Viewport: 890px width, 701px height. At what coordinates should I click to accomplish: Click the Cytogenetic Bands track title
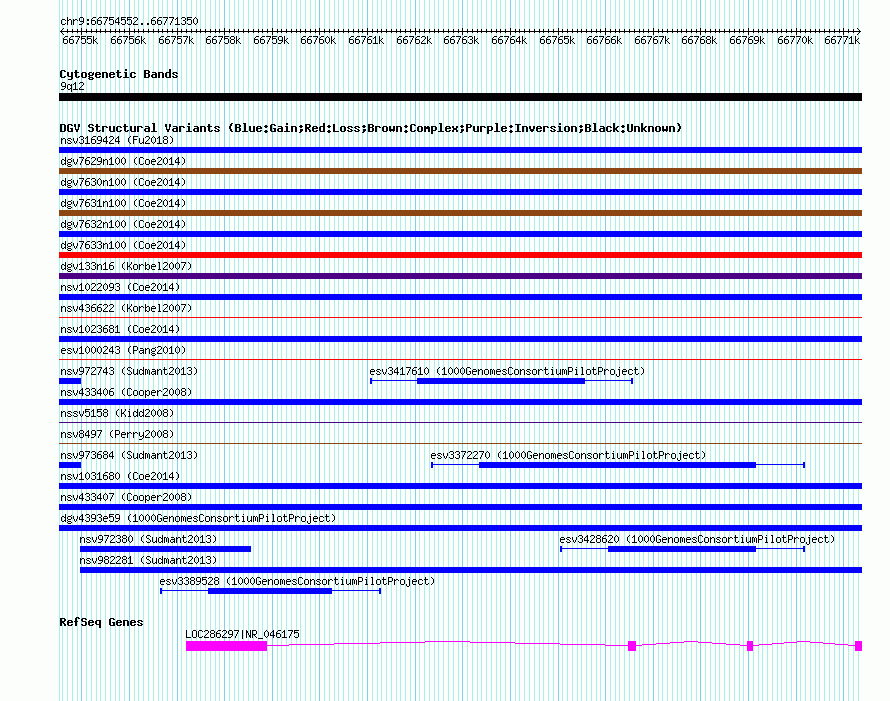(x=119, y=74)
